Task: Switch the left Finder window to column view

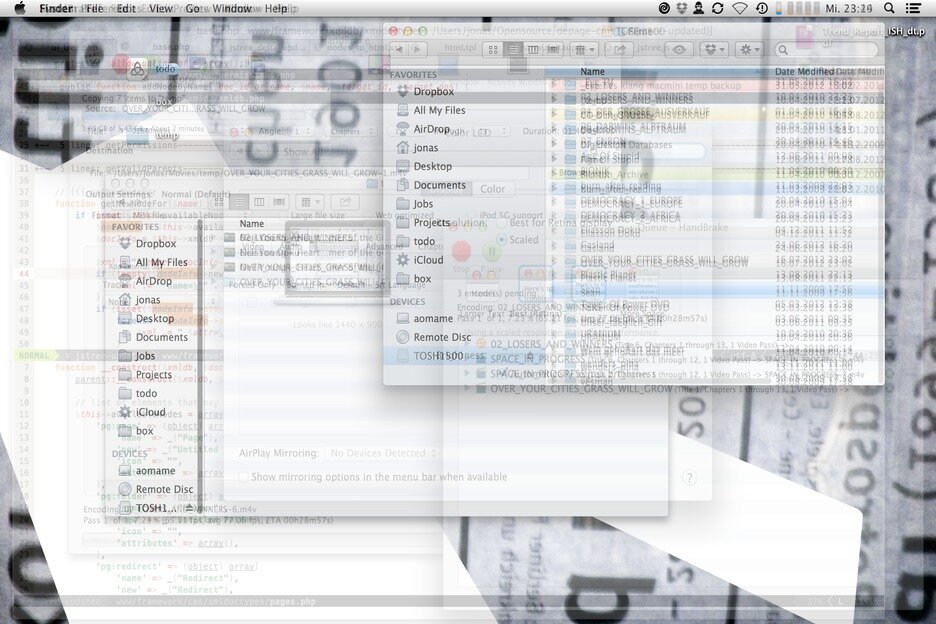Action: [x=258, y=202]
